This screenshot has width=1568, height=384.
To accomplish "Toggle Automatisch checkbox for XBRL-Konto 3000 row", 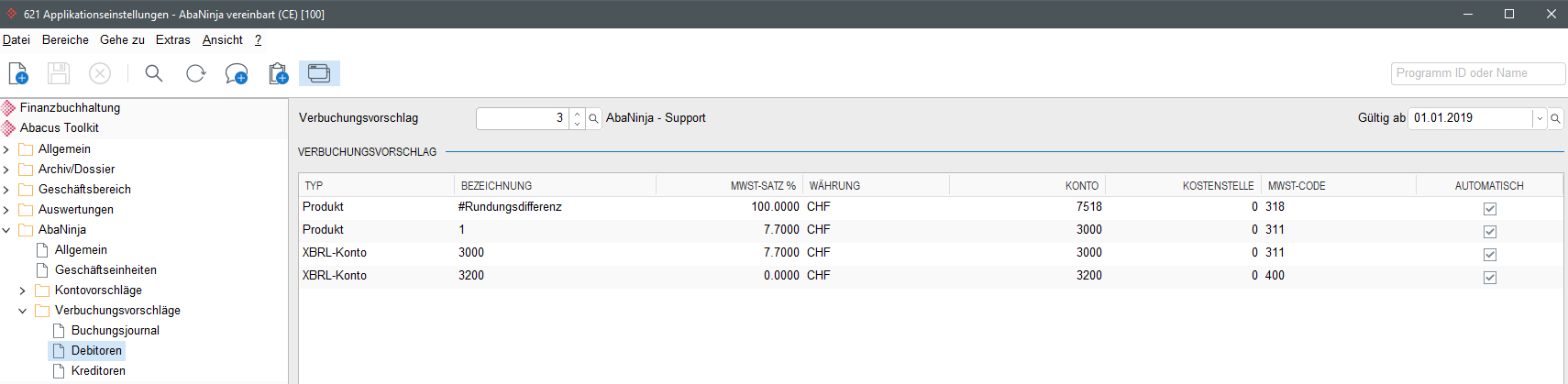I will tap(1490, 255).
